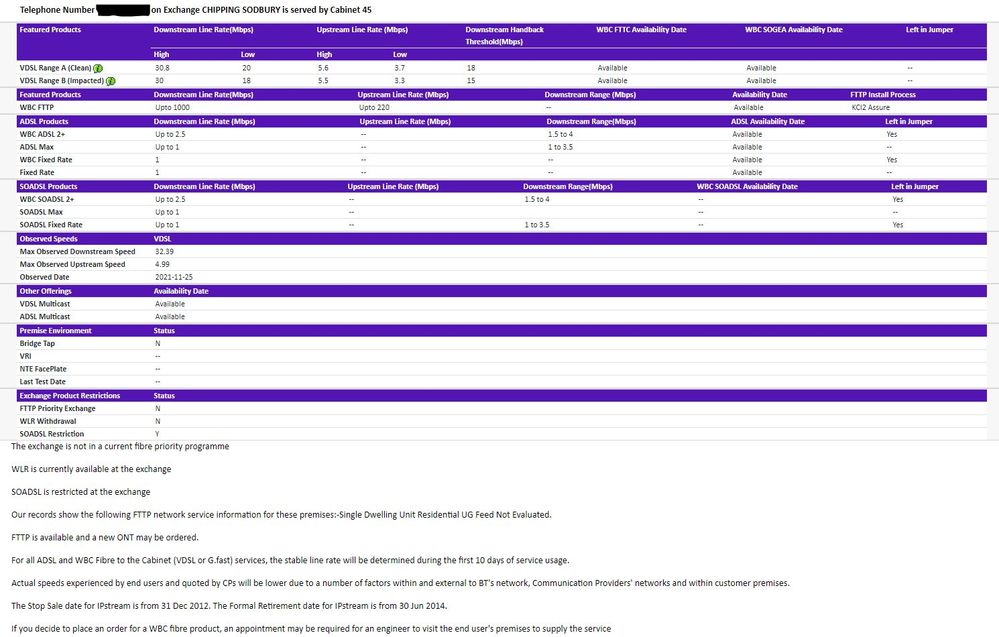999x637 pixels.
Task: Click the ADSL Products section header
Action: click(46, 121)
